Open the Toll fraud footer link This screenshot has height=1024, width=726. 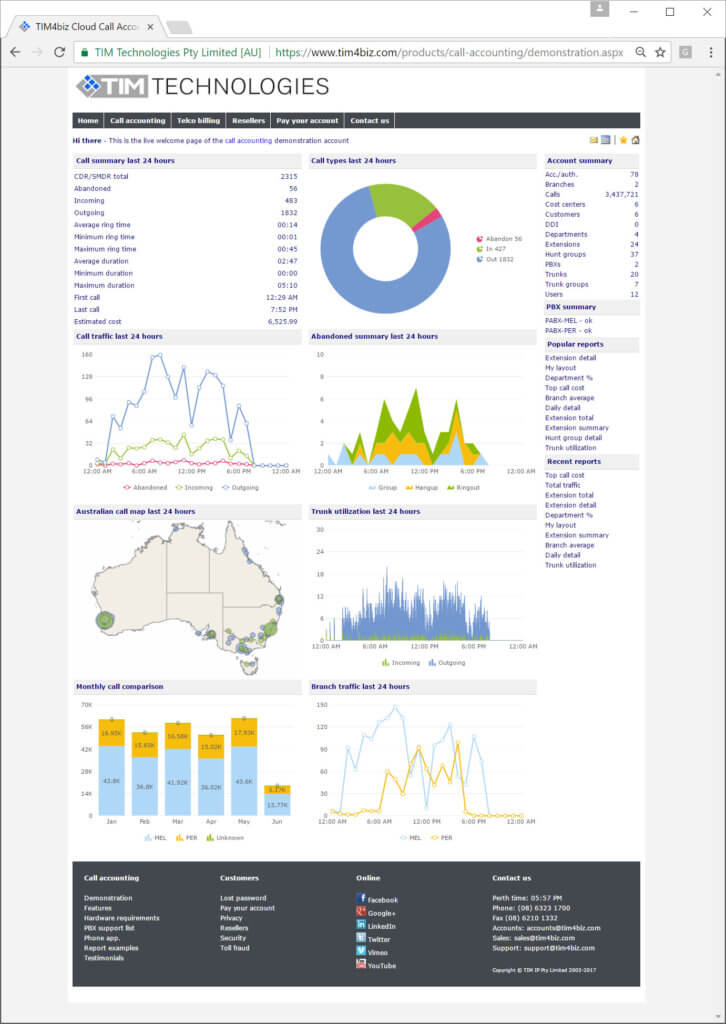pyautogui.click(x=235, y=948)
